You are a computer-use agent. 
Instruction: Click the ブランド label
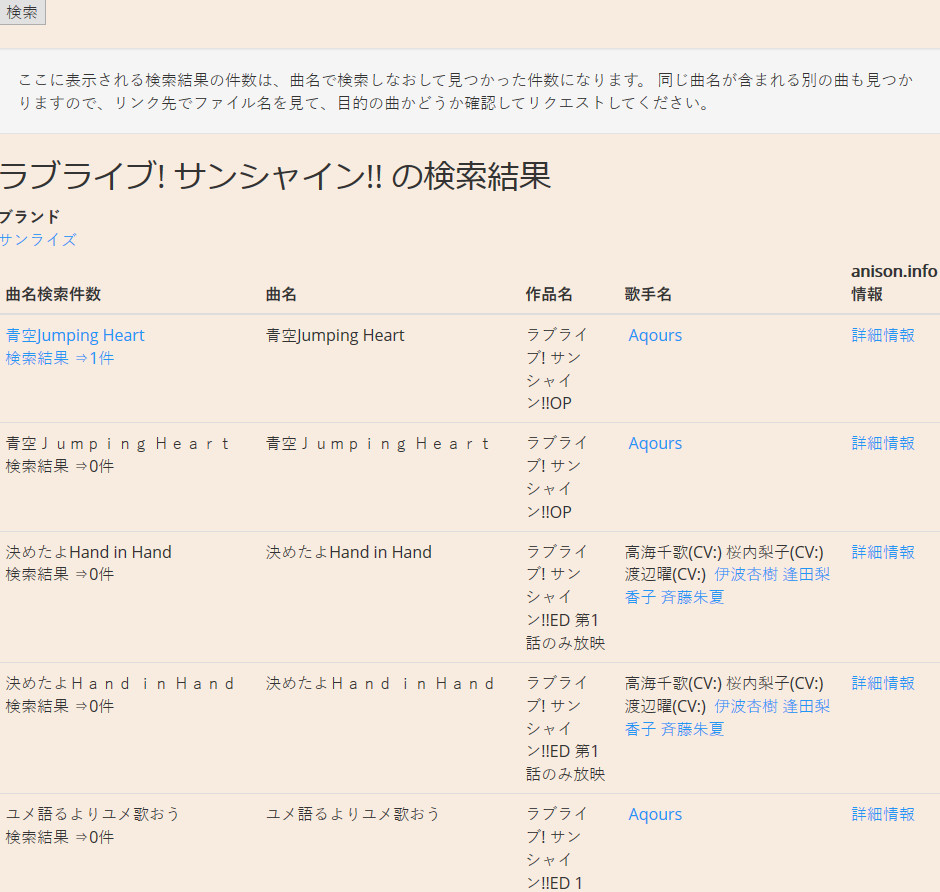[x=30, y=216]
